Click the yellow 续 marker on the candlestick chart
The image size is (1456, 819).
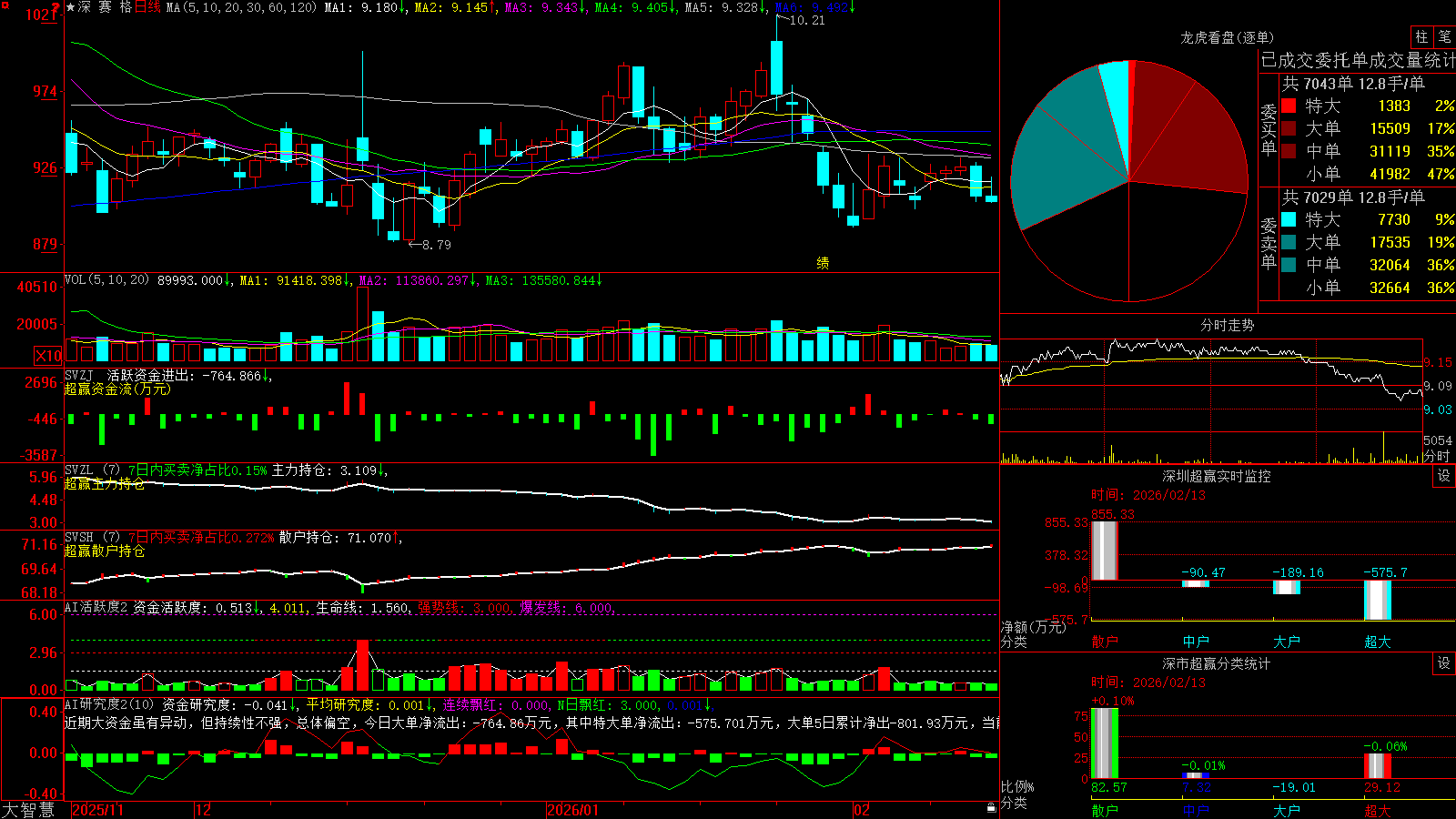[823, 263]
